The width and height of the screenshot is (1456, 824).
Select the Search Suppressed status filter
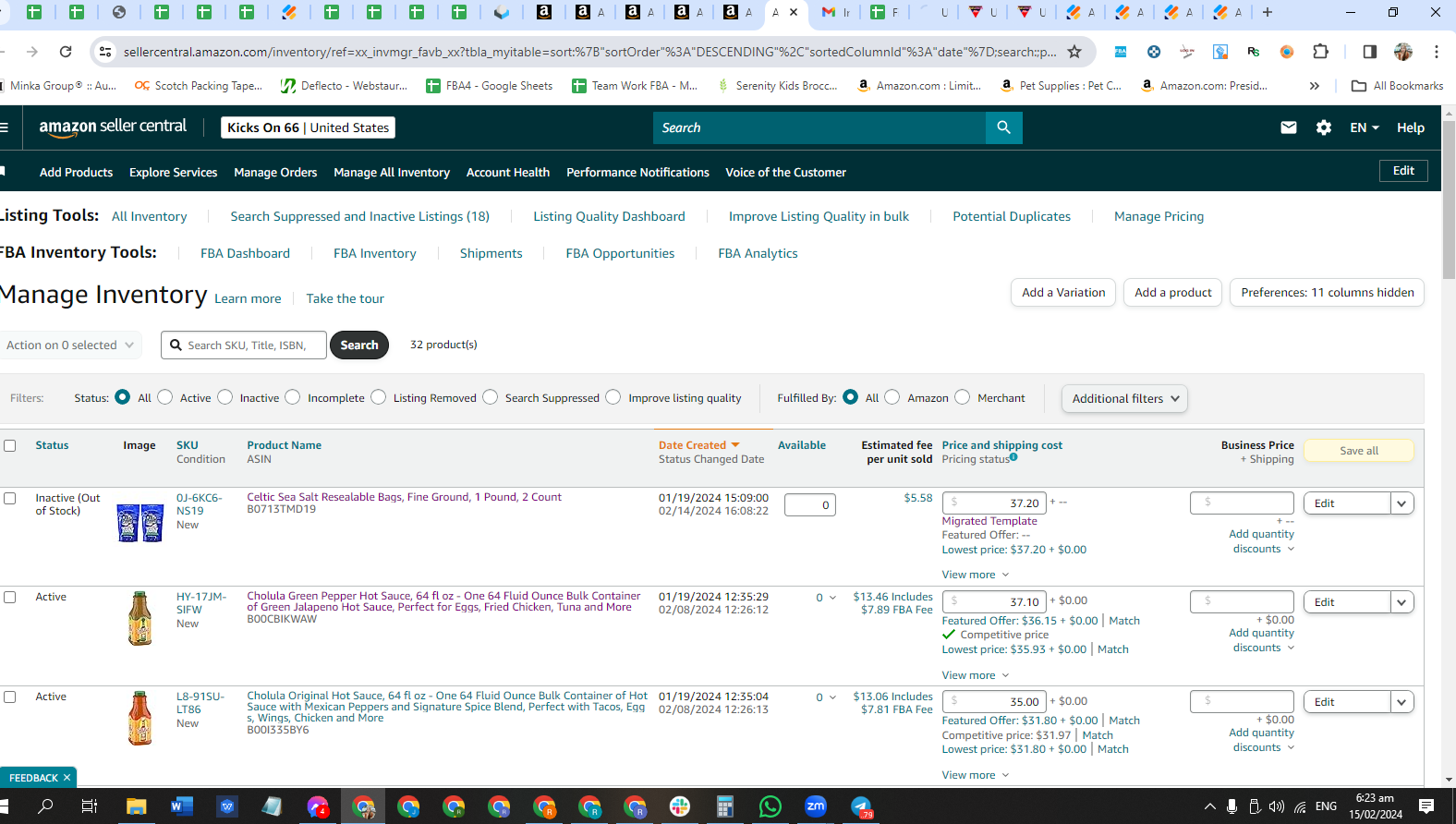point(491,397)
